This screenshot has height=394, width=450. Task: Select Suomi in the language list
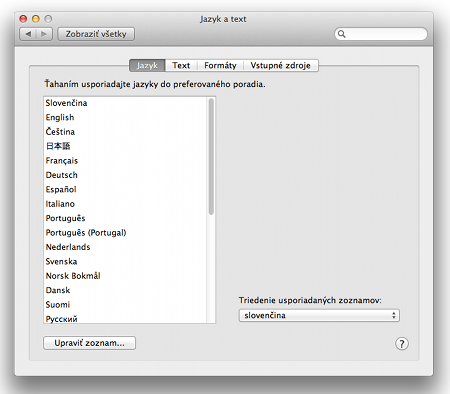(x=125, y=305)
